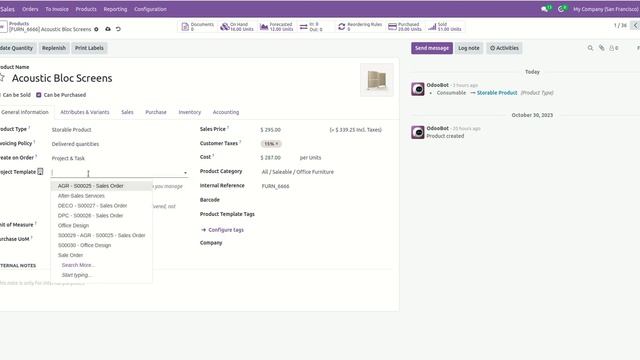Open the In/Out transfers stat button

[x=311, y=27]
